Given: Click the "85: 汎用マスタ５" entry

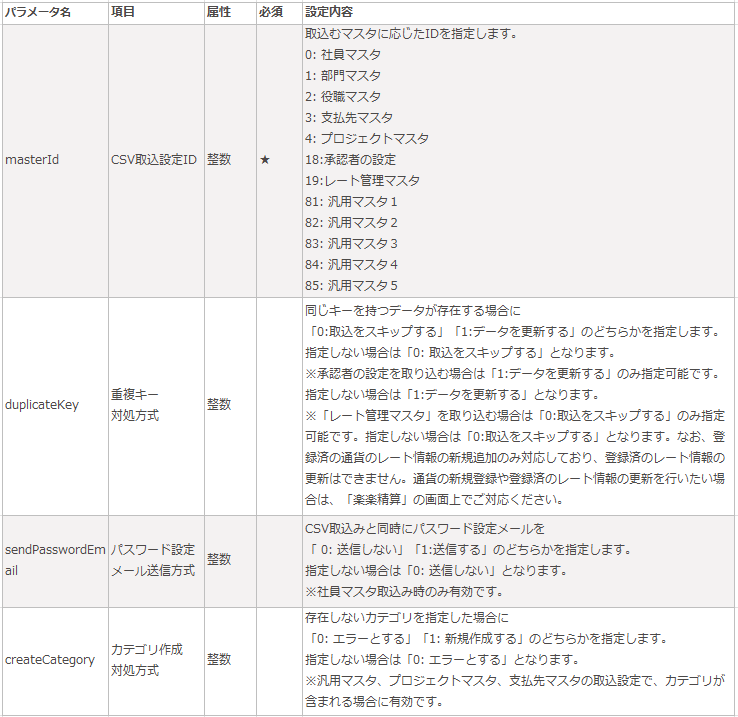Looking at the screenshot, I should (x=351, y=285).
